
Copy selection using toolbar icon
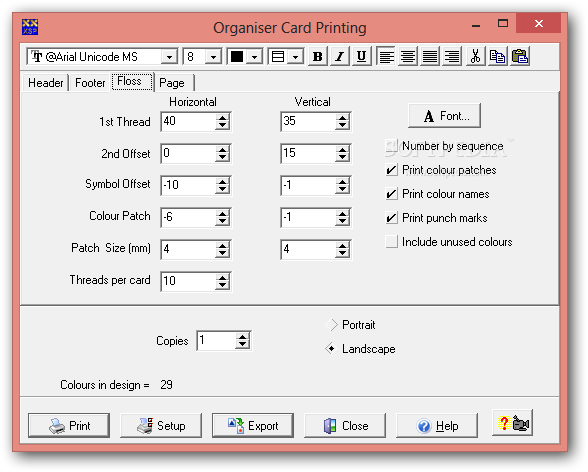pos(498,57)
